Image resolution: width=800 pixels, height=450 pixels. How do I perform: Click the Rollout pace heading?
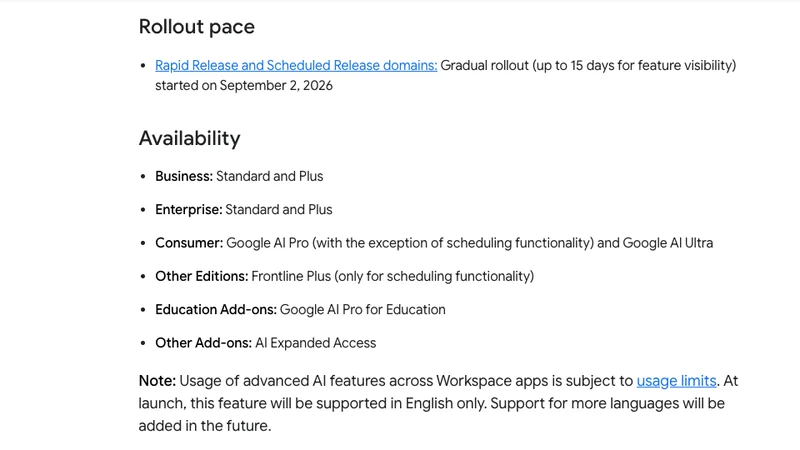(x=196, y=27)
